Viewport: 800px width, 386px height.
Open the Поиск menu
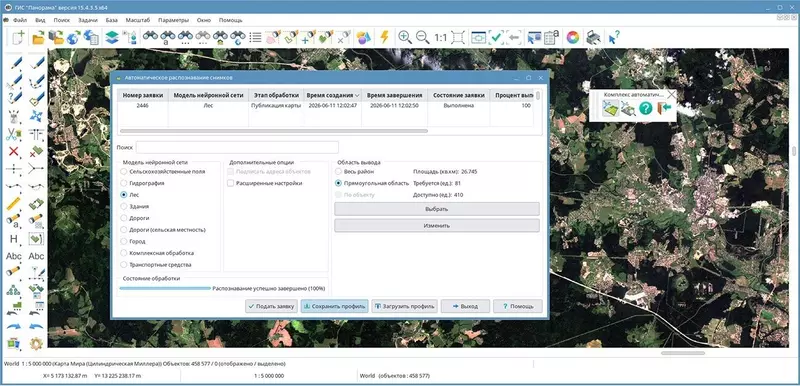click(62, 20)
